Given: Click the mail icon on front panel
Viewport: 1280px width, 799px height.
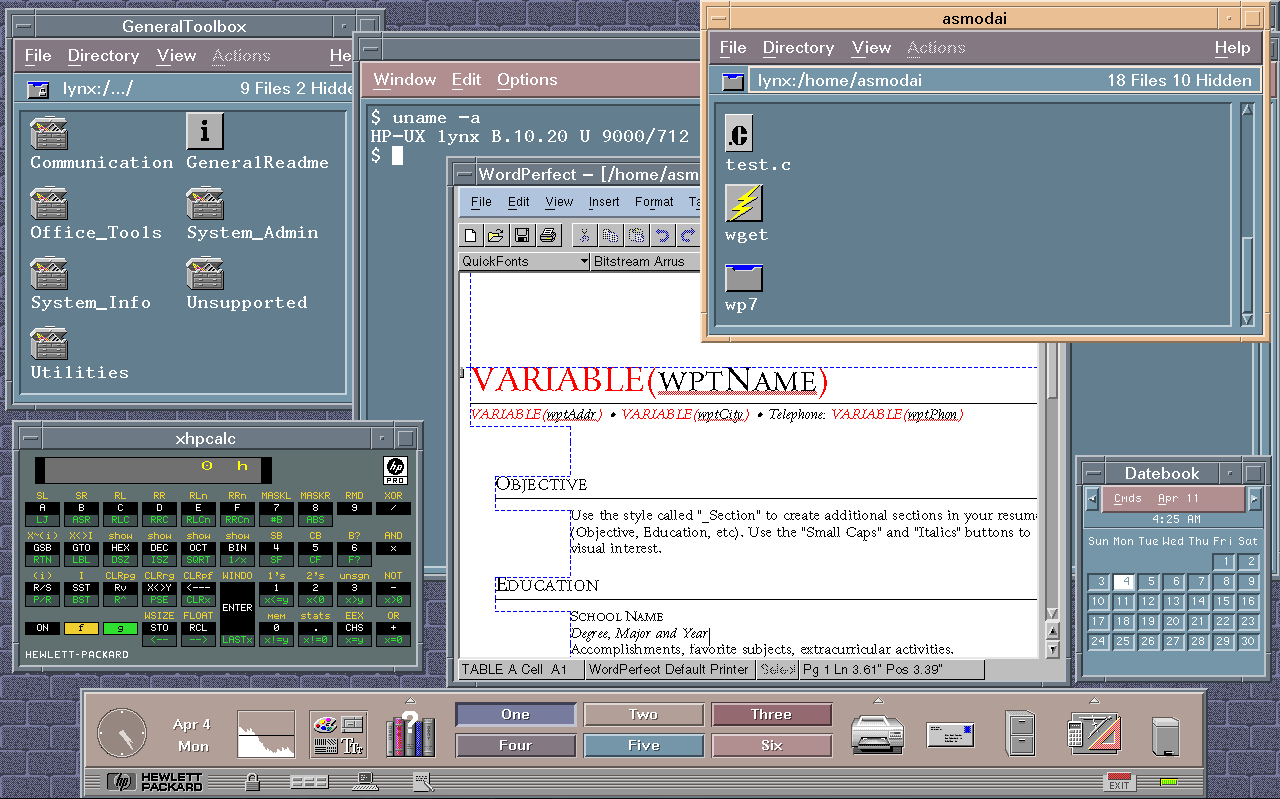Looking at the screenshot, I should (949, 735).
